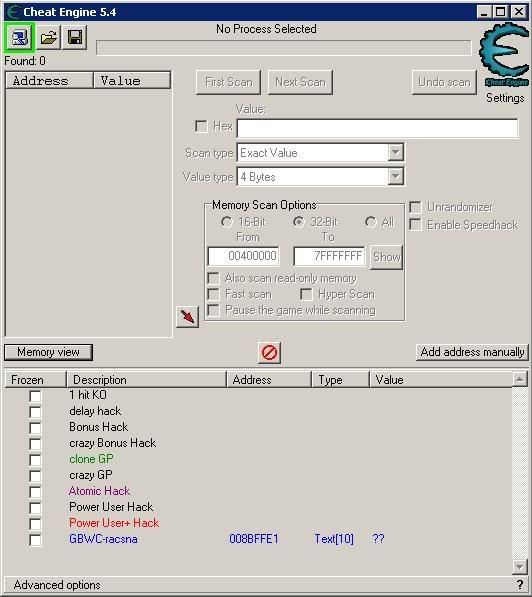Click address list scrollbar up arrow
Viewport: 532px width, 597px height.
pyautogui.click(x=520, y=379)
